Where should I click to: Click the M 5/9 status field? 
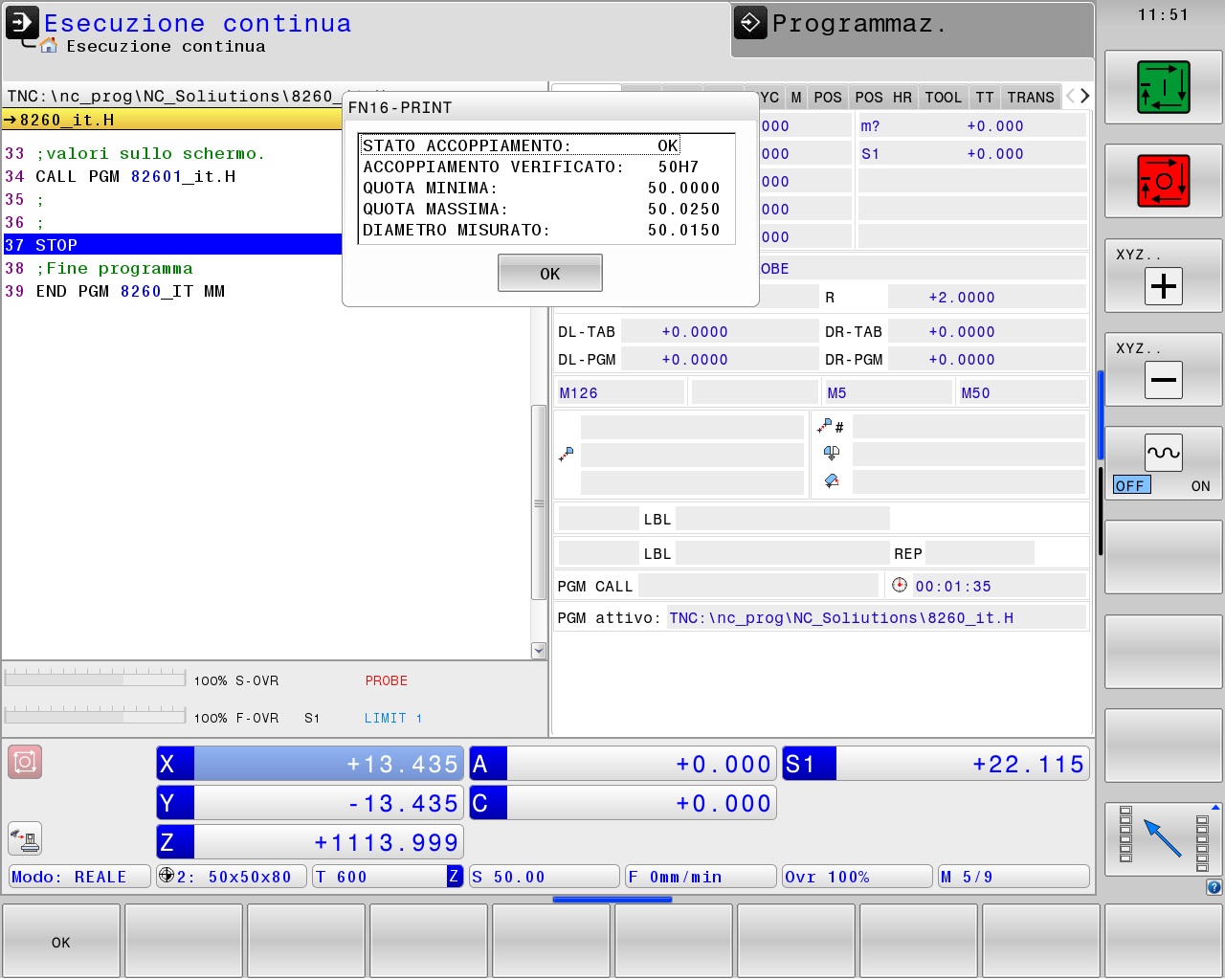1014,877
